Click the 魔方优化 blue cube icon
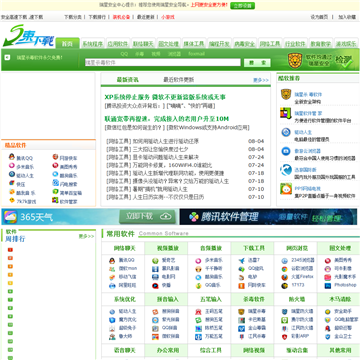 pyautogui.click(x=112, y=320)
